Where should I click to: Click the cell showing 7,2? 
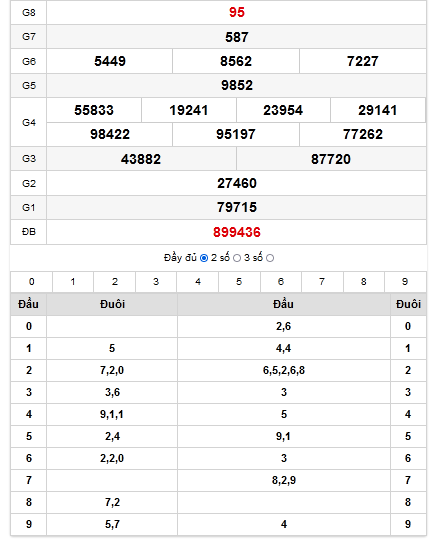[x=112, y=502]
